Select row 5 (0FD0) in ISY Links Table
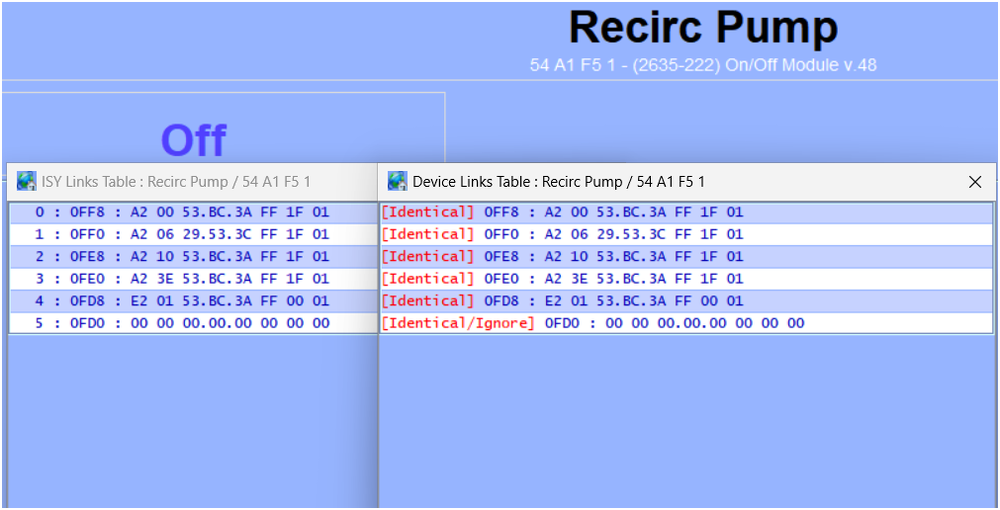 pos(182,323)
